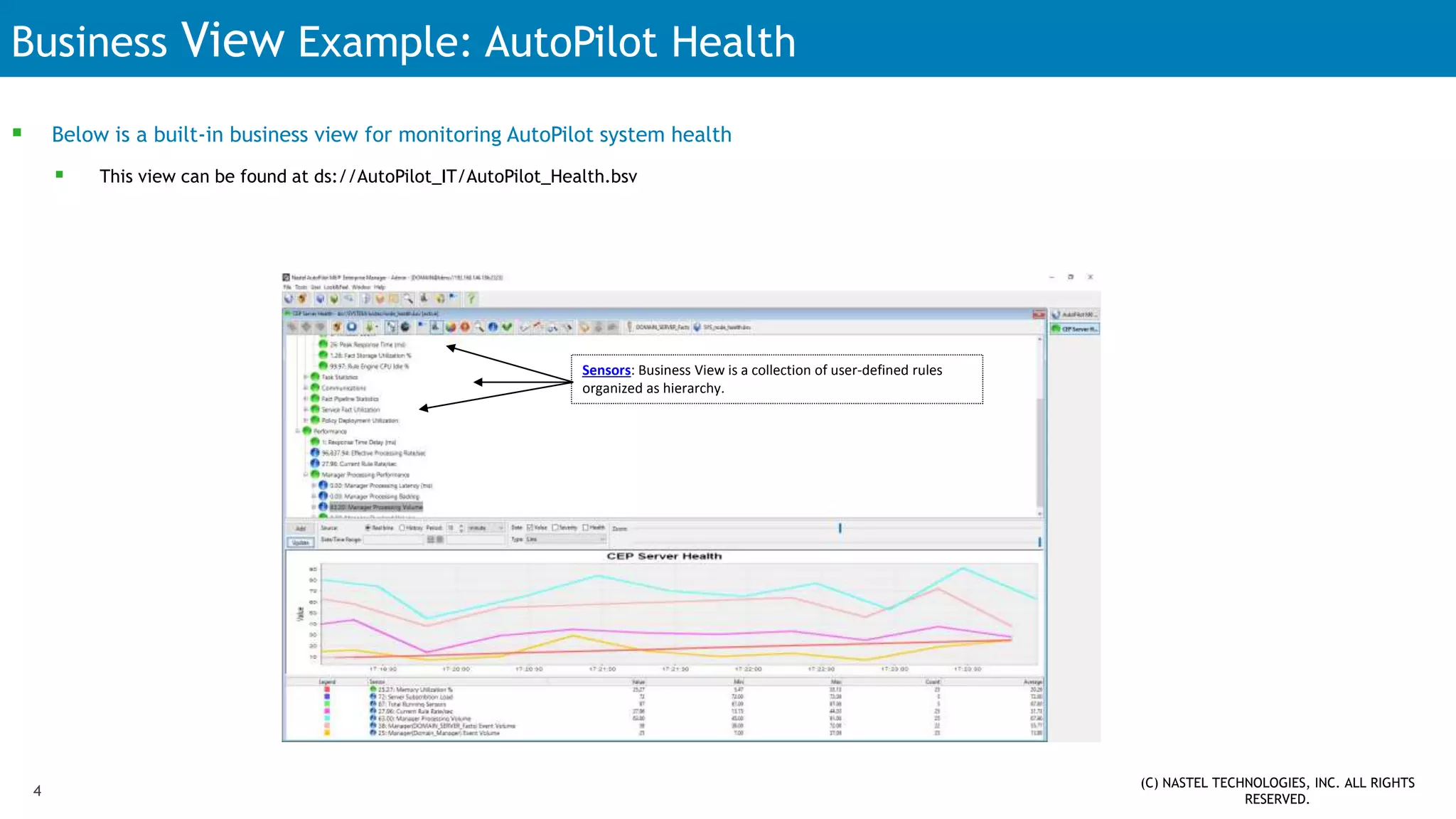Click the magnifier icon in view toolbar

tap(478, 327)
